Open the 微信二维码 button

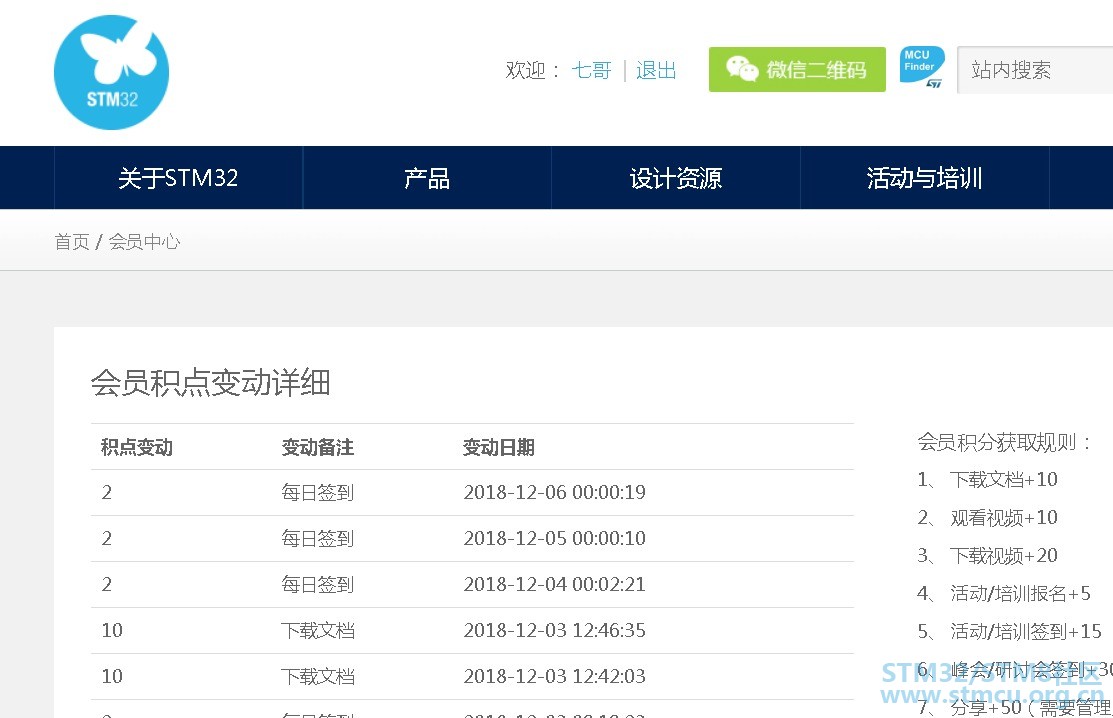coord(797,70)
